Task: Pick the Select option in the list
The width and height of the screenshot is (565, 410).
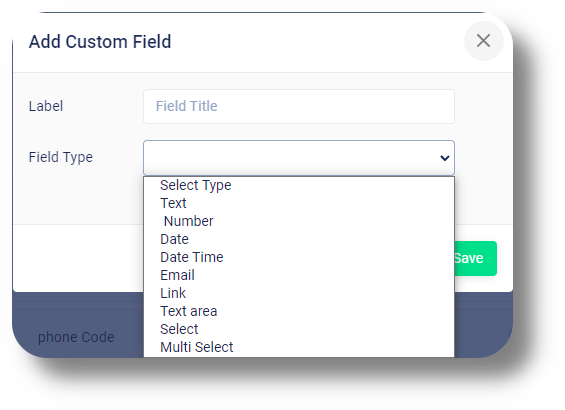Action: pyautogui.click(x=299, y=329)
